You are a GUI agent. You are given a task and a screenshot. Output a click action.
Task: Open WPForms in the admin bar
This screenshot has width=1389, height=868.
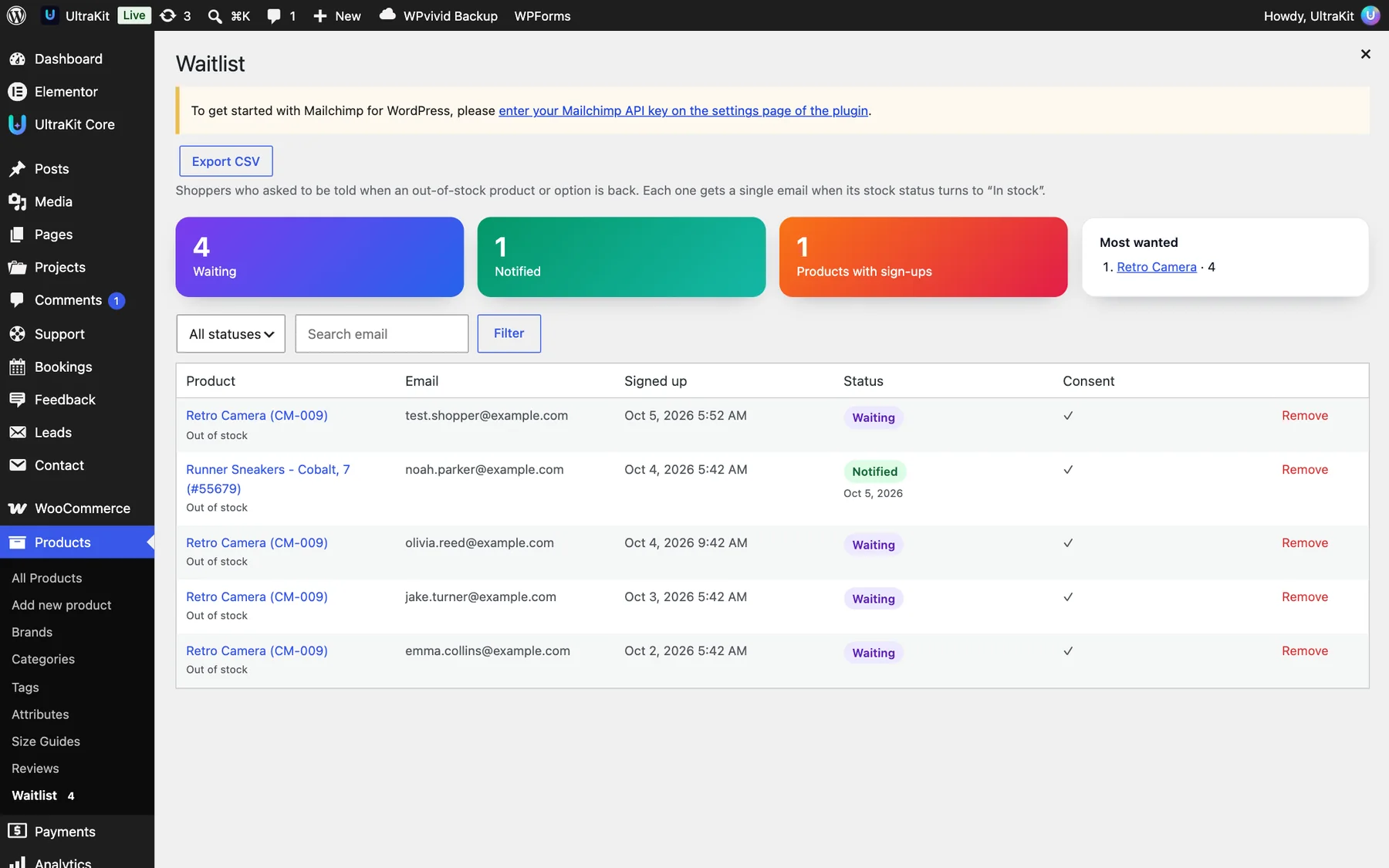(542, 16)
